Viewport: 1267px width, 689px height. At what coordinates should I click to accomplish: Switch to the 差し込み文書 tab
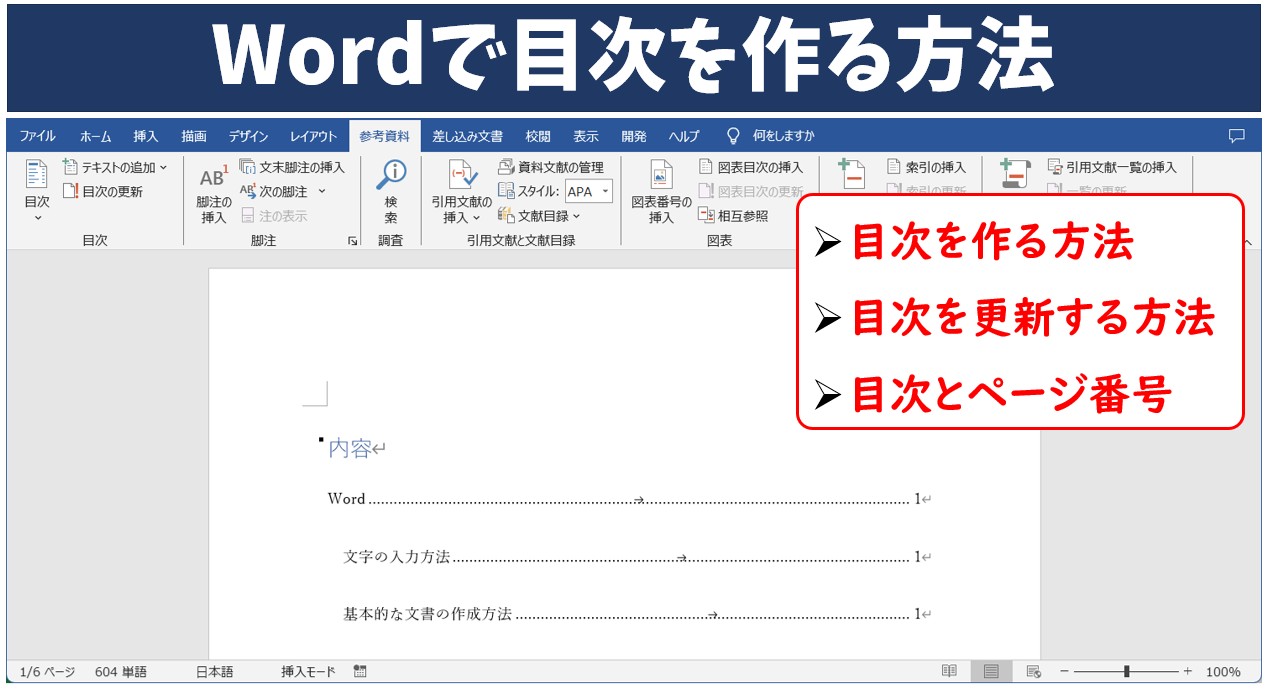pyautogui.click(x=468, y=136)
